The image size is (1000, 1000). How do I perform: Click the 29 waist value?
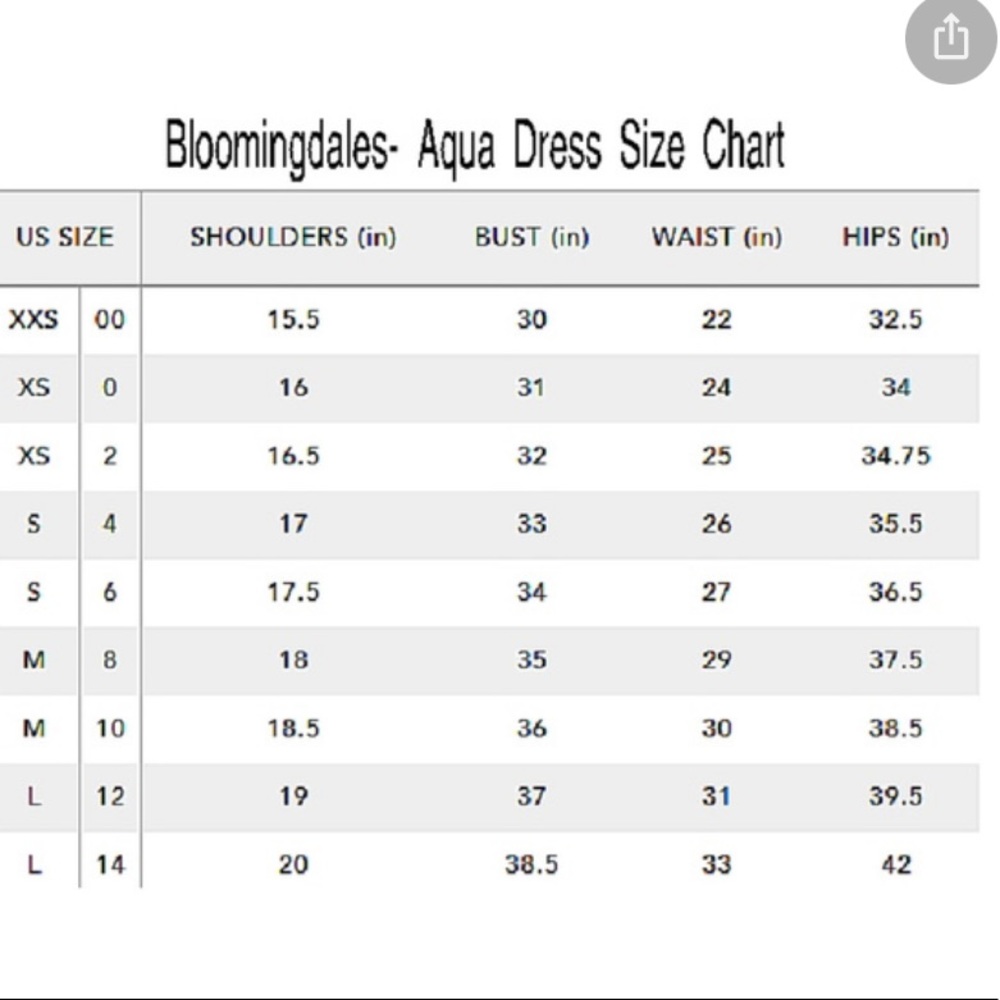[x=716, y=659]
